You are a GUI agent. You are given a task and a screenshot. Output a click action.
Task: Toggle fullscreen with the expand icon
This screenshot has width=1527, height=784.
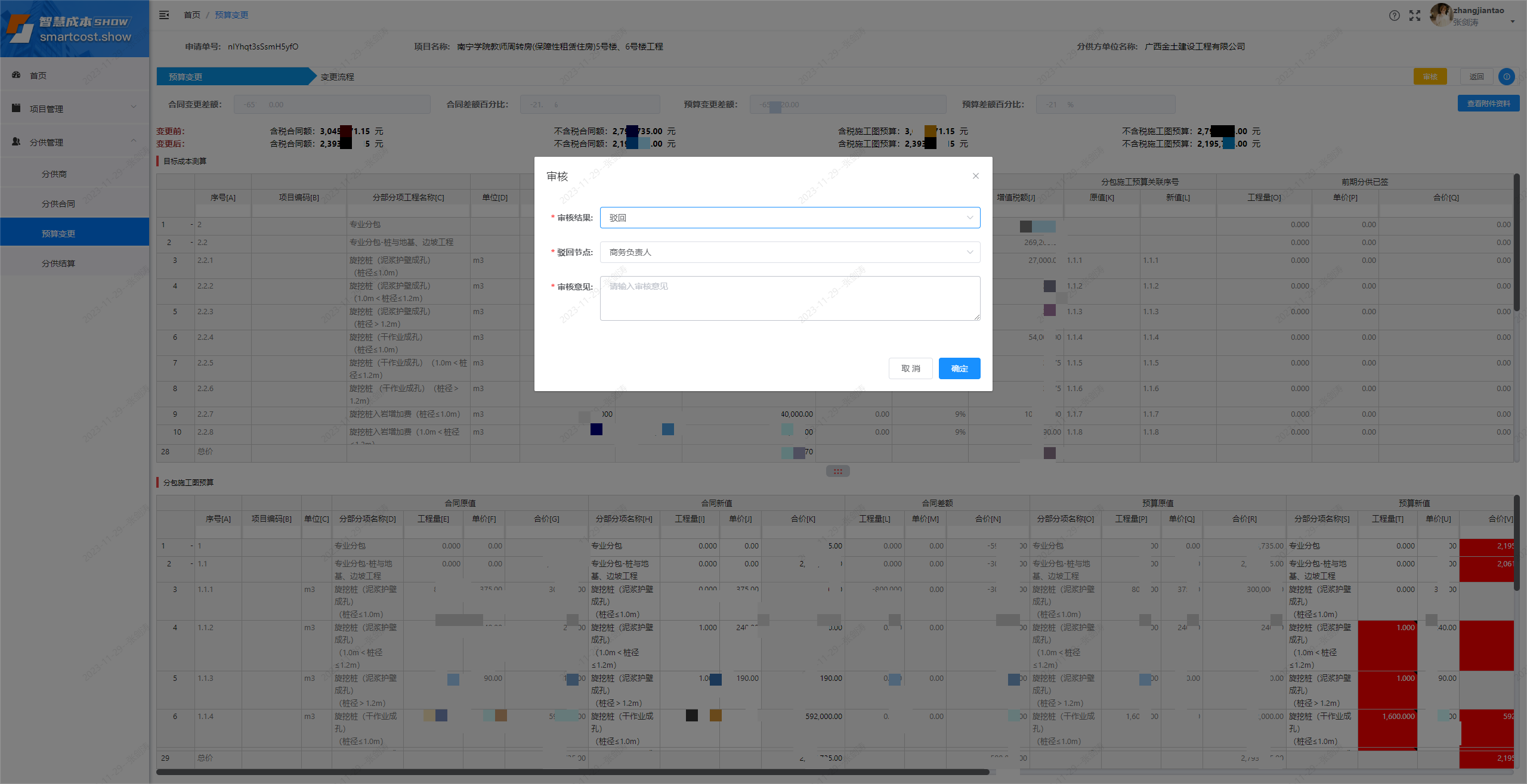(1415, 16)
